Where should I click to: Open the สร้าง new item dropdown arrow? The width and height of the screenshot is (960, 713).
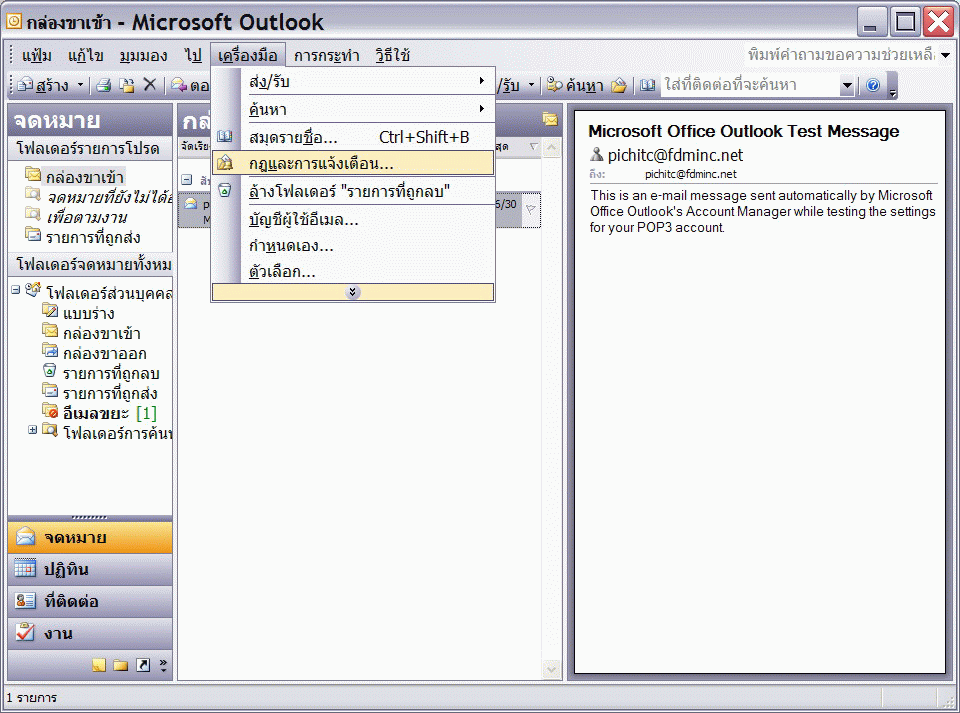pyautogui.click(x=80, y=85)
